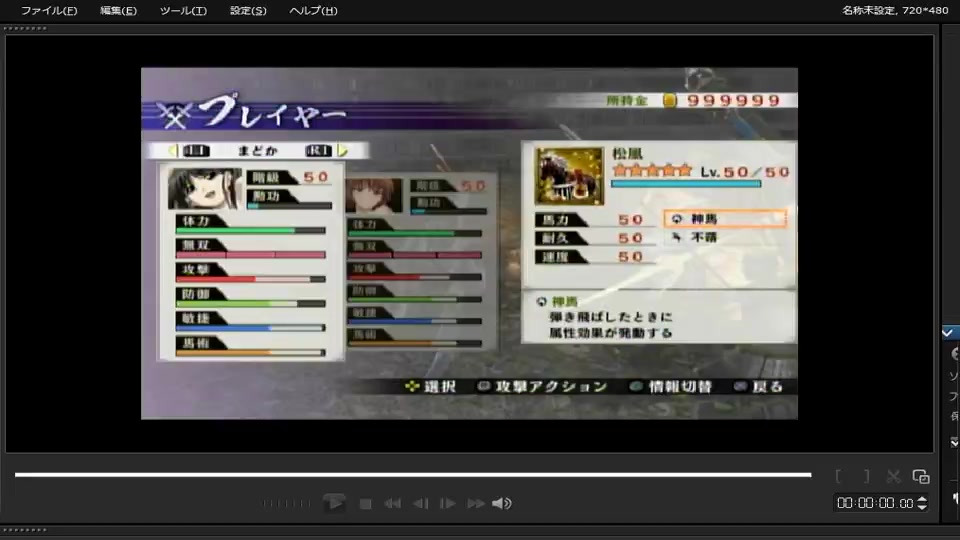
Task: Jump to start with rewind double-arrow button
Action: [x=392, y=504]
